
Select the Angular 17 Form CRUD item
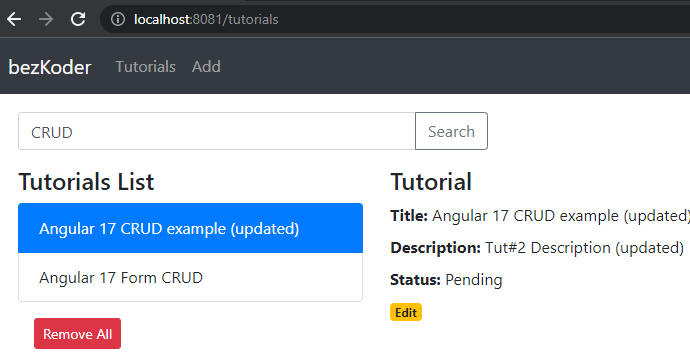tap(191, 277)
